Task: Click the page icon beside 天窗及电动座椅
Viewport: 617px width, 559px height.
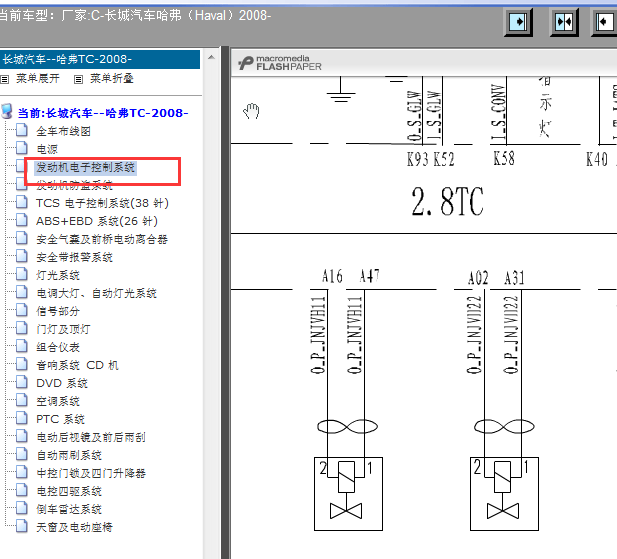Action: (x=22, y=526)
